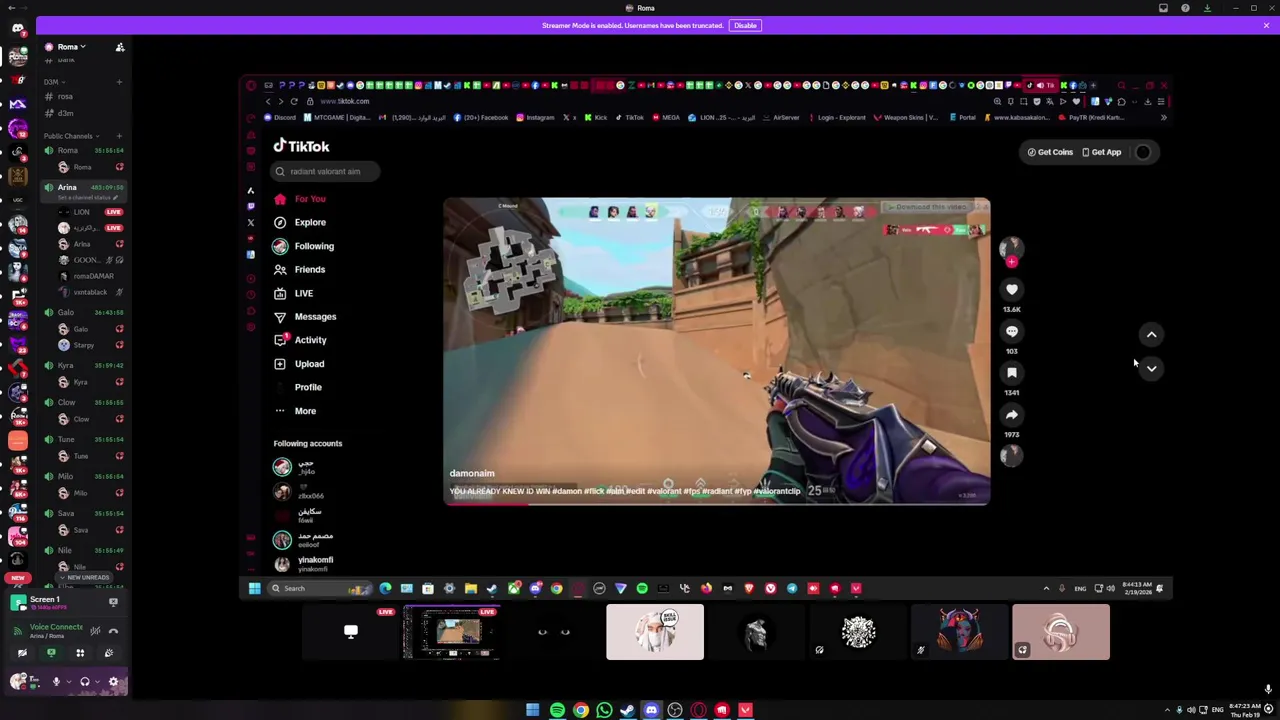Click Get App button on TikTok
Screen dimensions: 1280x720
(x=1101, y=152)
